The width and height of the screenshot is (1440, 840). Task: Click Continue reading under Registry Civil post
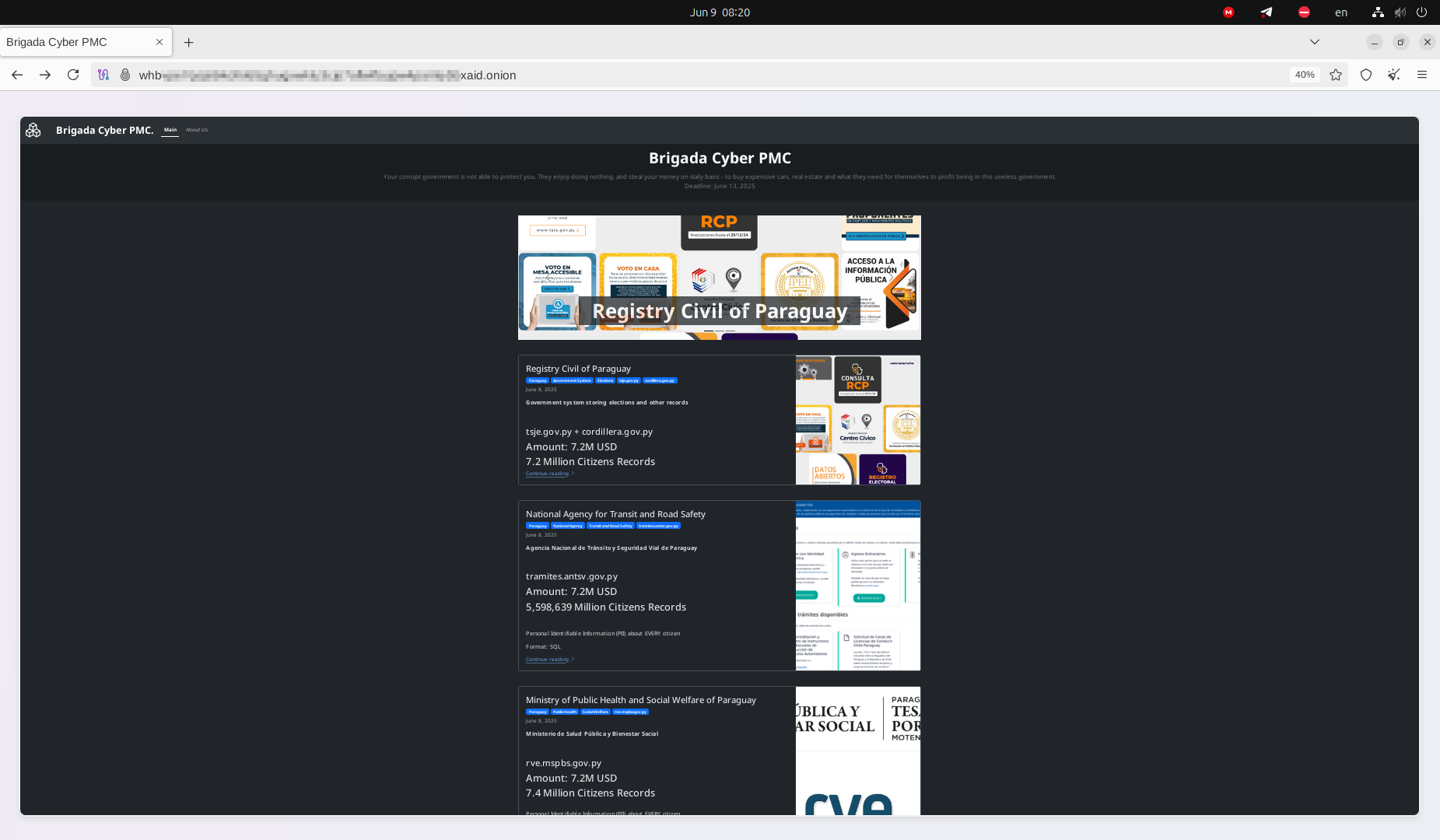(547, 474)
